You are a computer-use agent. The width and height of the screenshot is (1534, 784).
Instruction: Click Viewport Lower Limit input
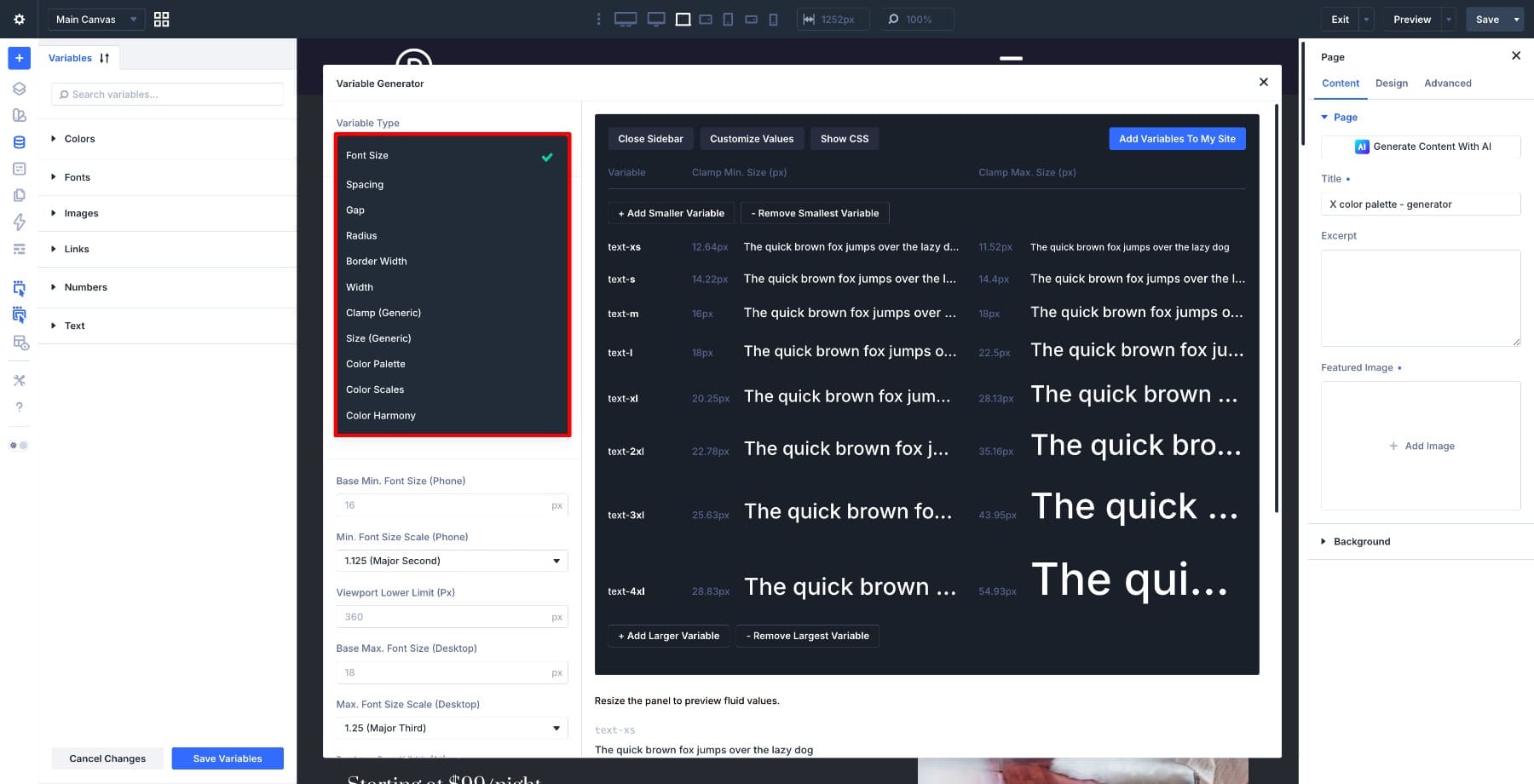[x=452, y=617]
